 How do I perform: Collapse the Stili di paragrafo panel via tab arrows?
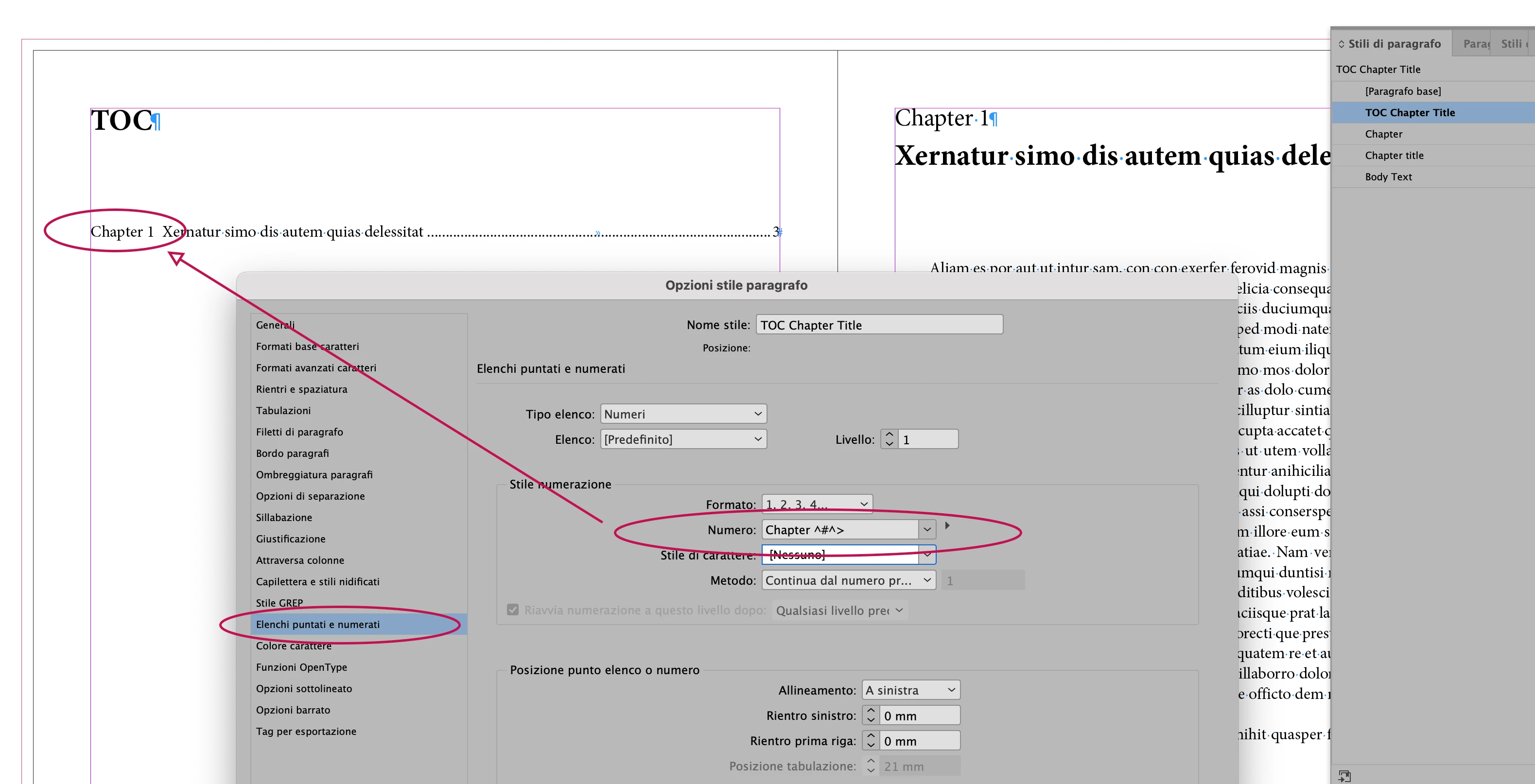pyautogui.click(x=1342, y=44)
